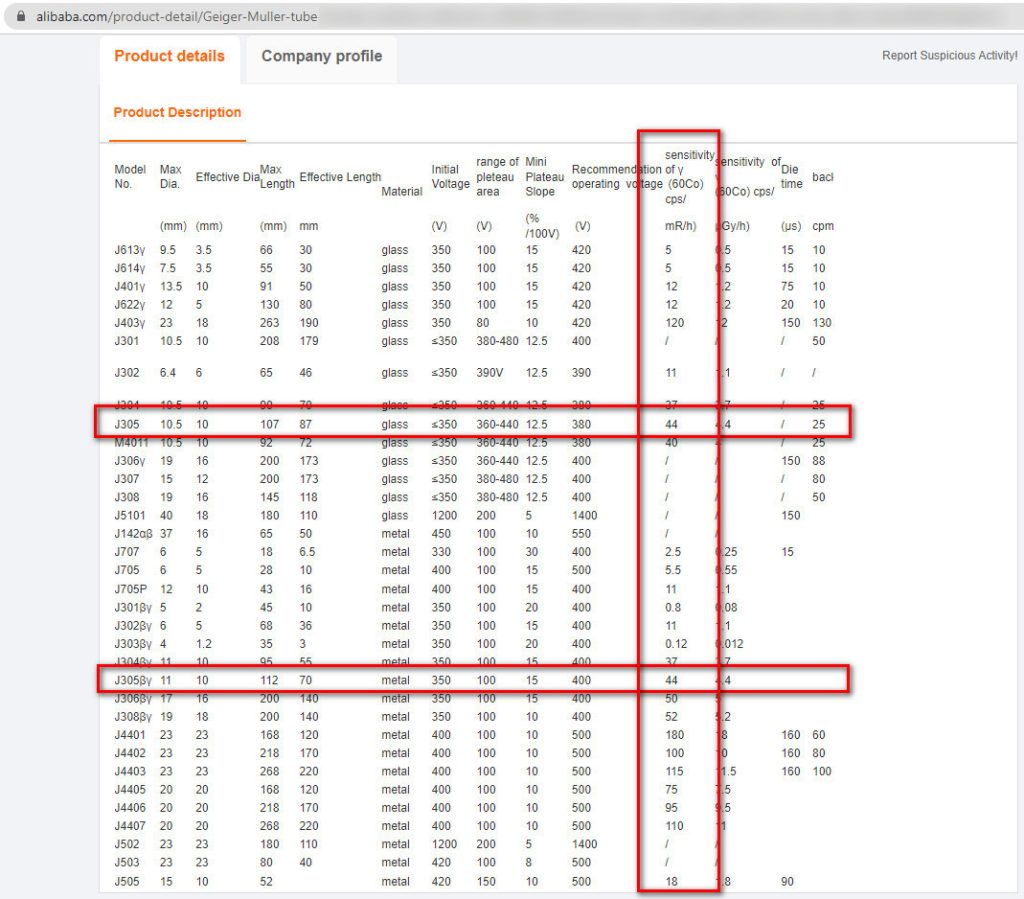The width and height of the screenshot is (1024, 899).
Task: Select the highlighted J305βγ table row
Action: click(400, 679)
